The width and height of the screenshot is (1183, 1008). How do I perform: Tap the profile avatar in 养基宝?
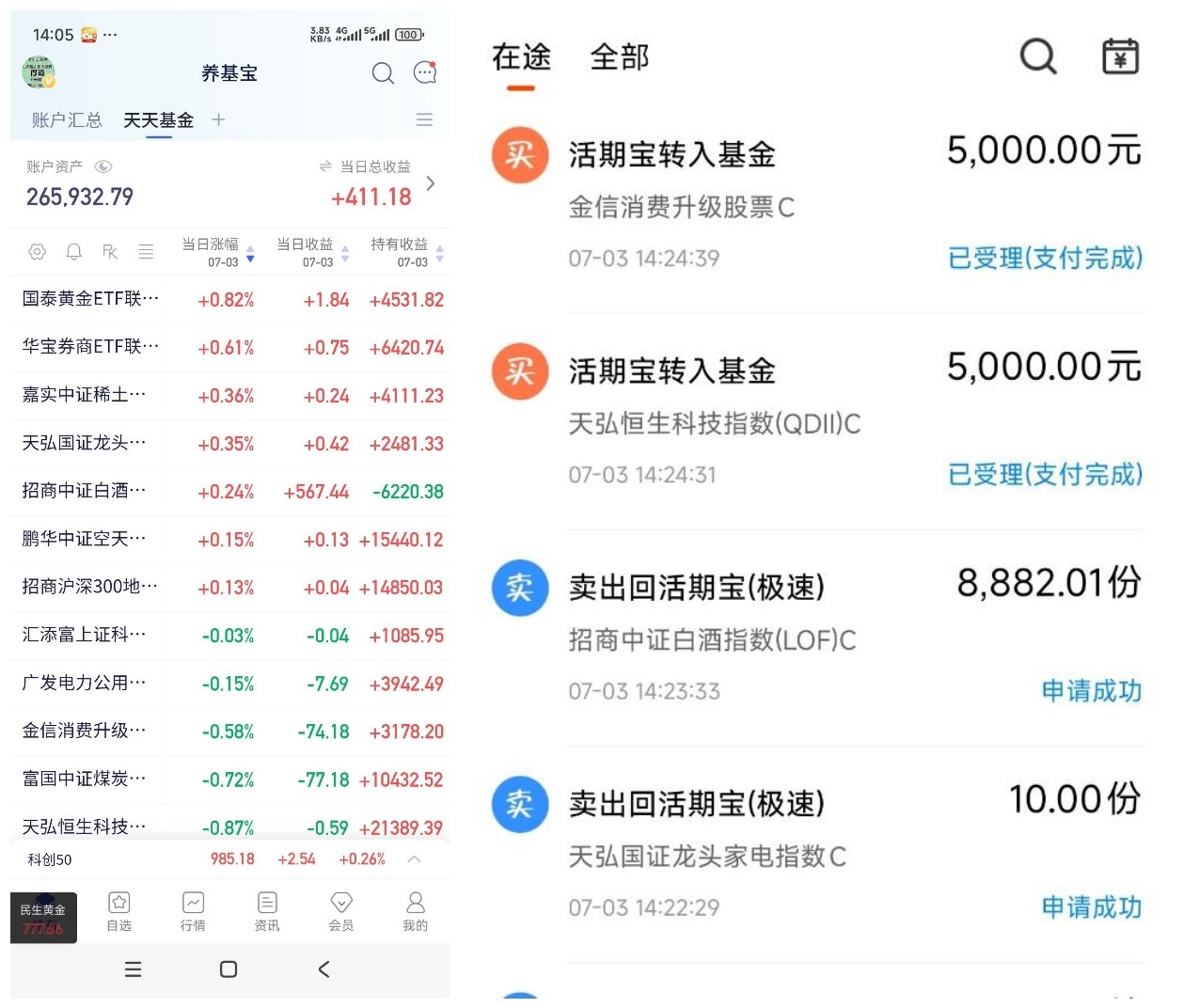[39, 72]
